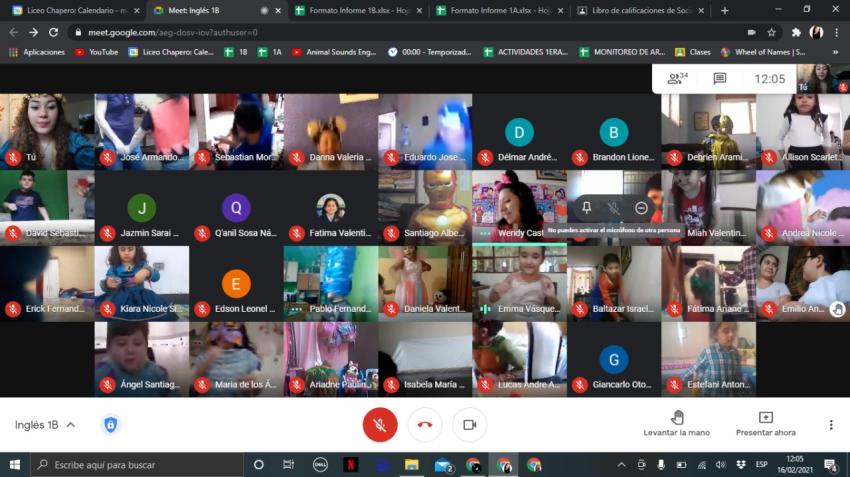Open File Explorer from the taskbar
This screenshot has height=477, width=850.
pos(412,465)
